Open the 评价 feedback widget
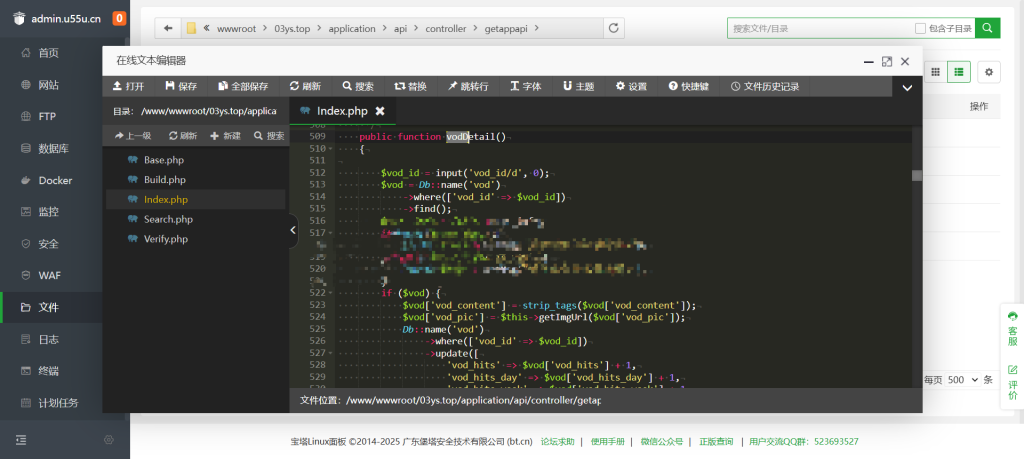This screenshot has width=1024, height=459. pyautogui.click(x=1012, y=383)
